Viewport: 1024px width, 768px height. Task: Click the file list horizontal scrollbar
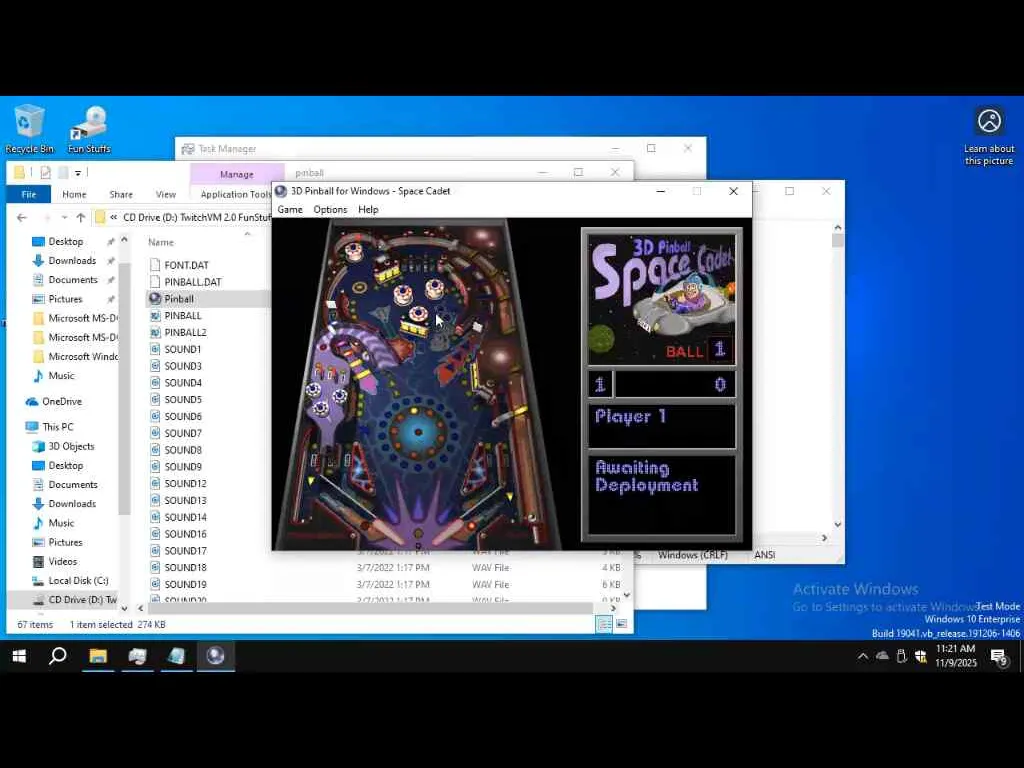369,608
